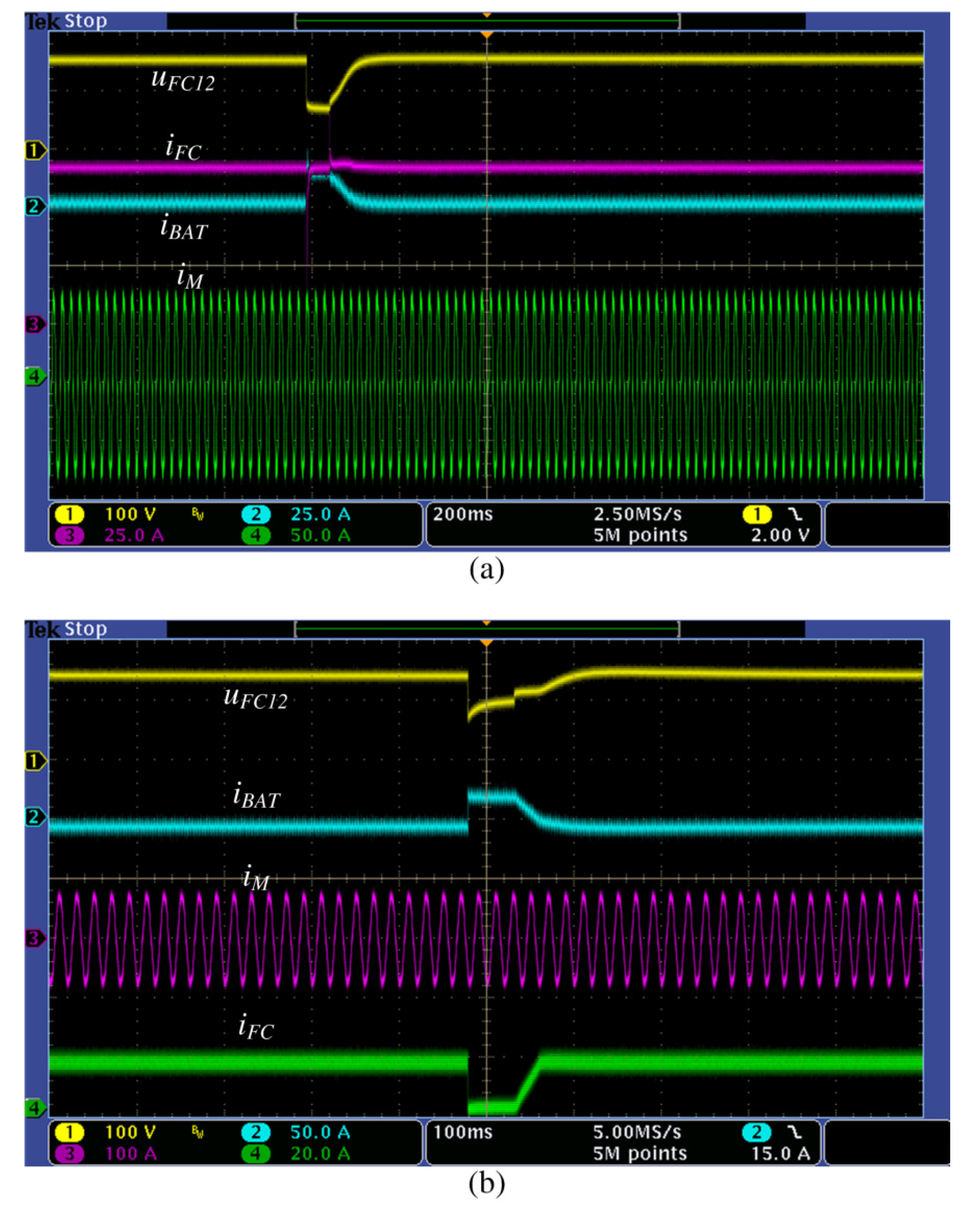
Task: Click cyan channel 2 marker in panel (a)
Action: tap(35, 206)
